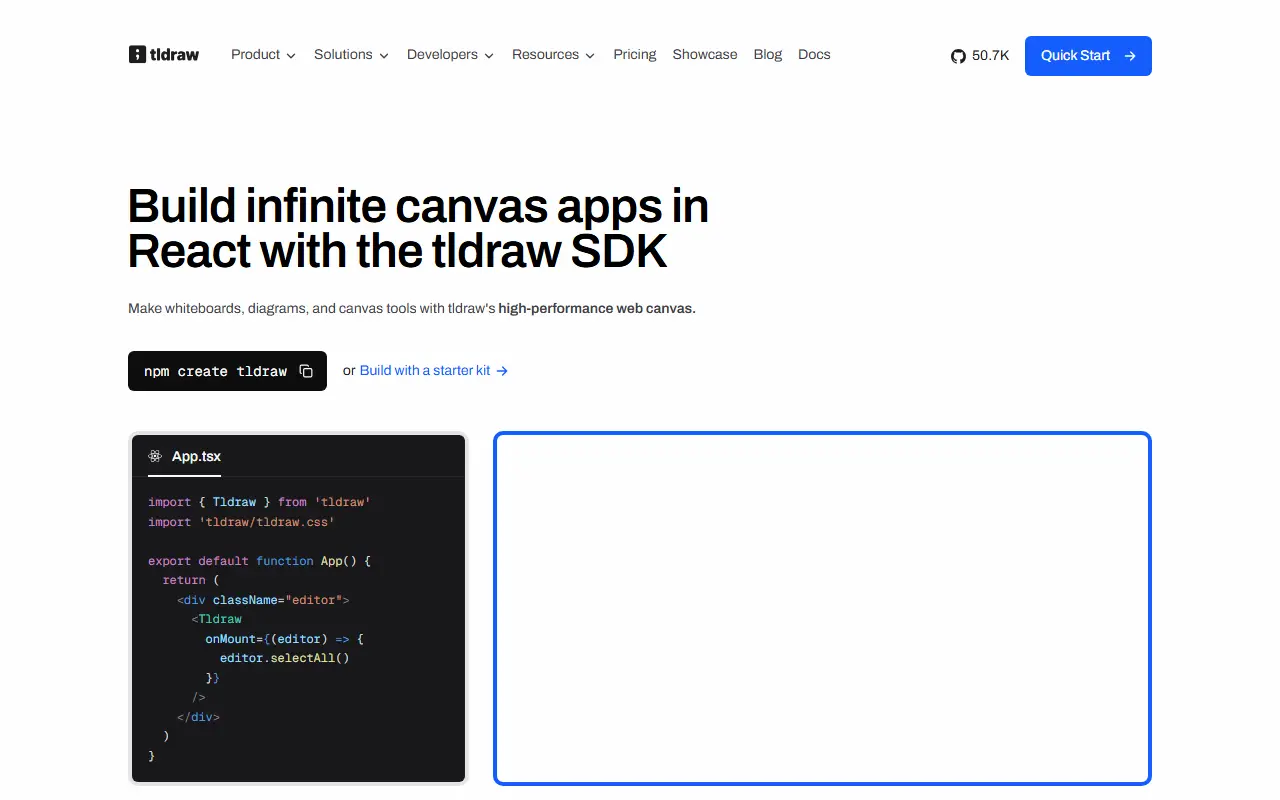
Task: Click the React icon beside App.tsx
Action: (155, 456)
